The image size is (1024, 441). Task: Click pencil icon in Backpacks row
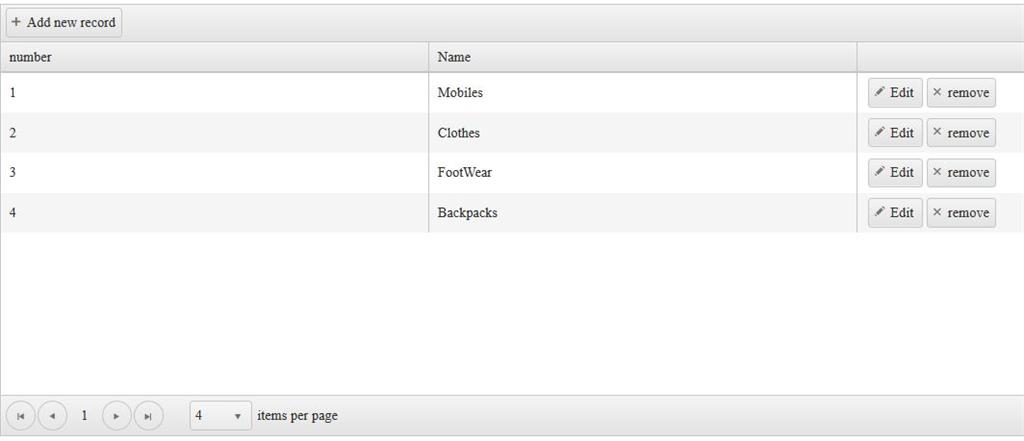[x=879, y=212]
